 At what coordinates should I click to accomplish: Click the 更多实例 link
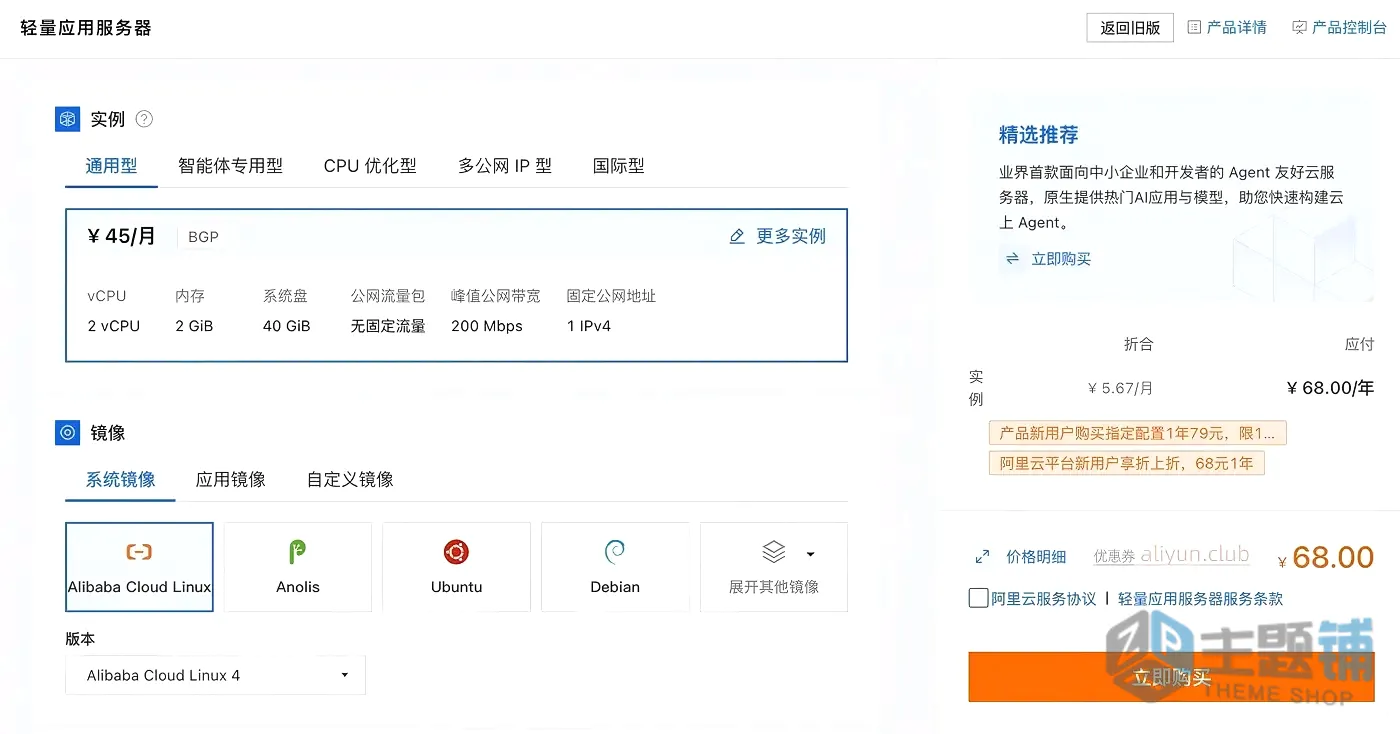click(x=791, y=237)
